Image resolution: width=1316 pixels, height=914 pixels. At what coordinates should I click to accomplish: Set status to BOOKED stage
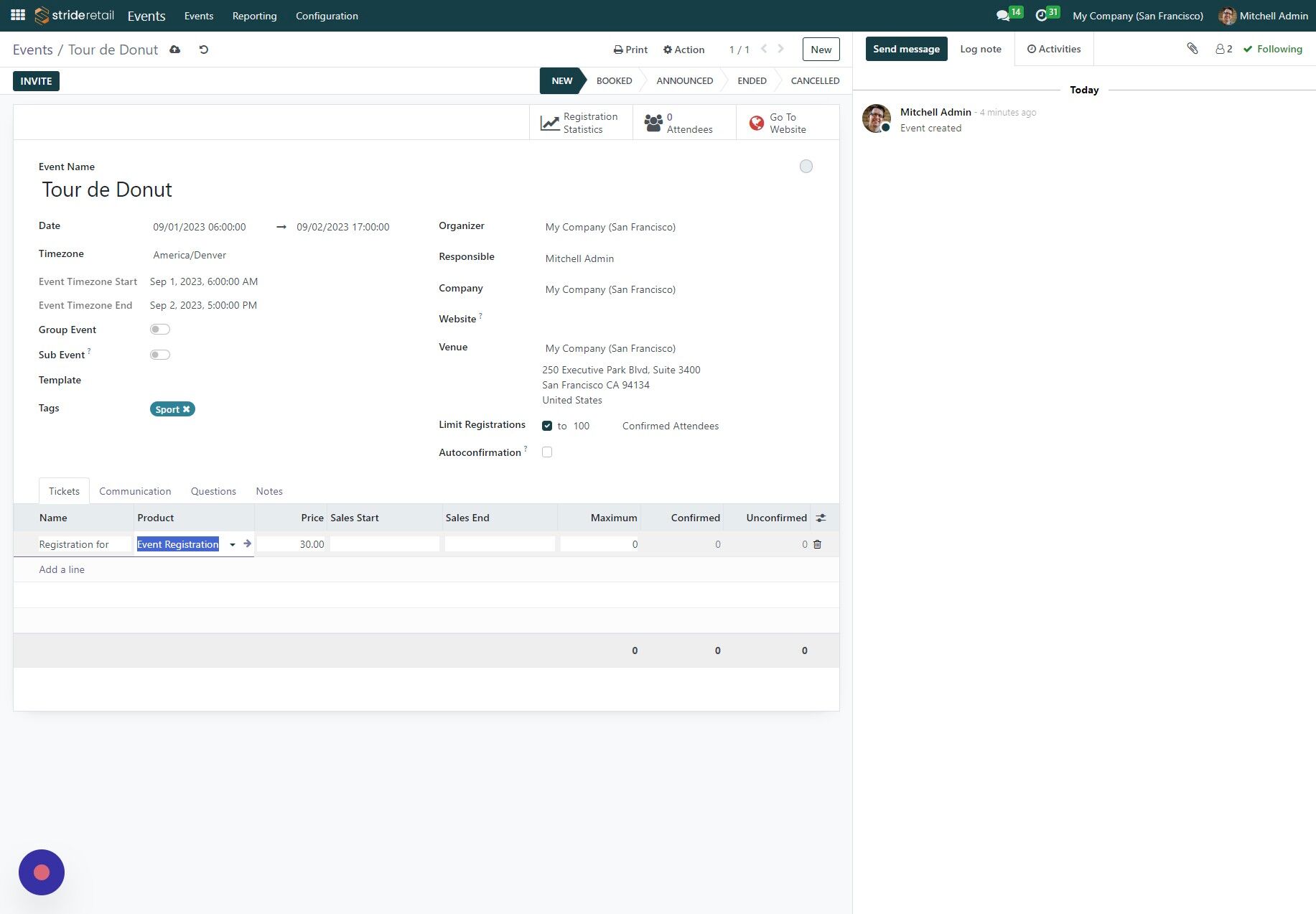coord(615,81)
